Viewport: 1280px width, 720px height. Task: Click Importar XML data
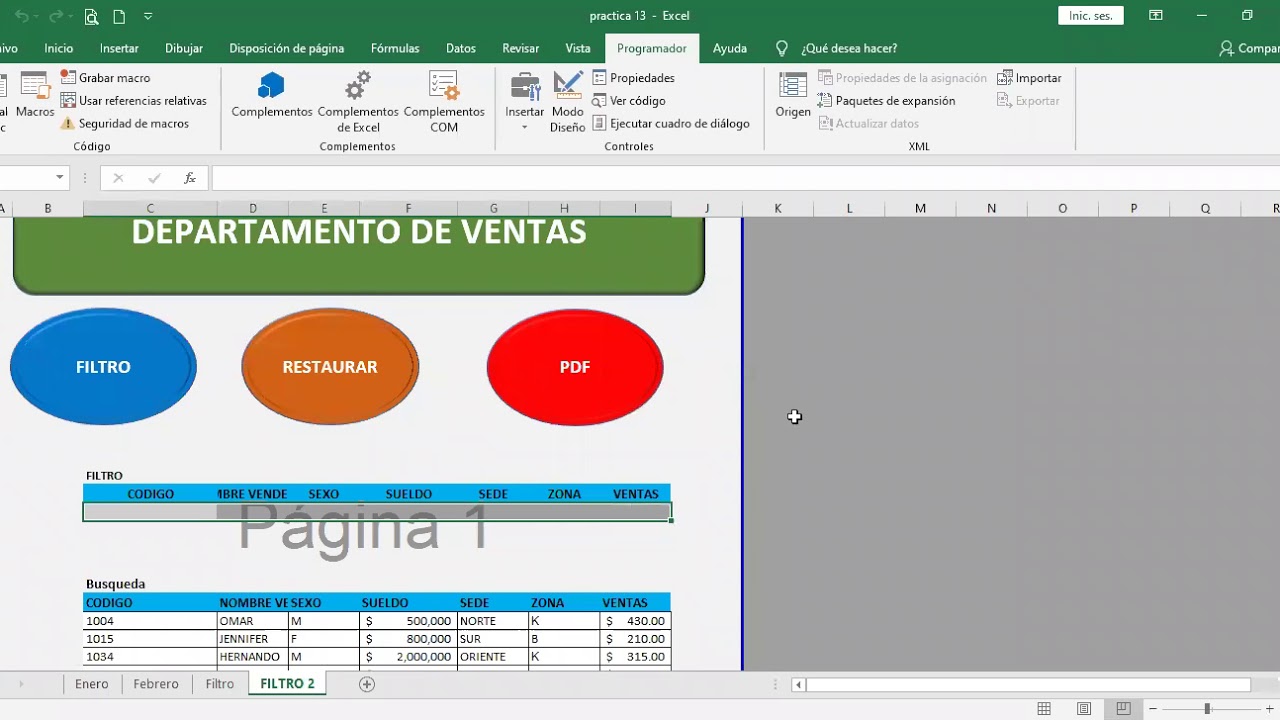[x=1030, y=78]
